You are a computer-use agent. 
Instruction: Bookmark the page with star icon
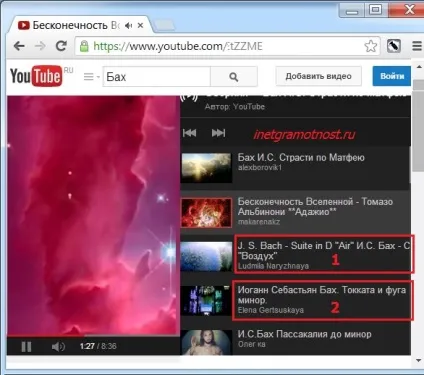[370, 46]
